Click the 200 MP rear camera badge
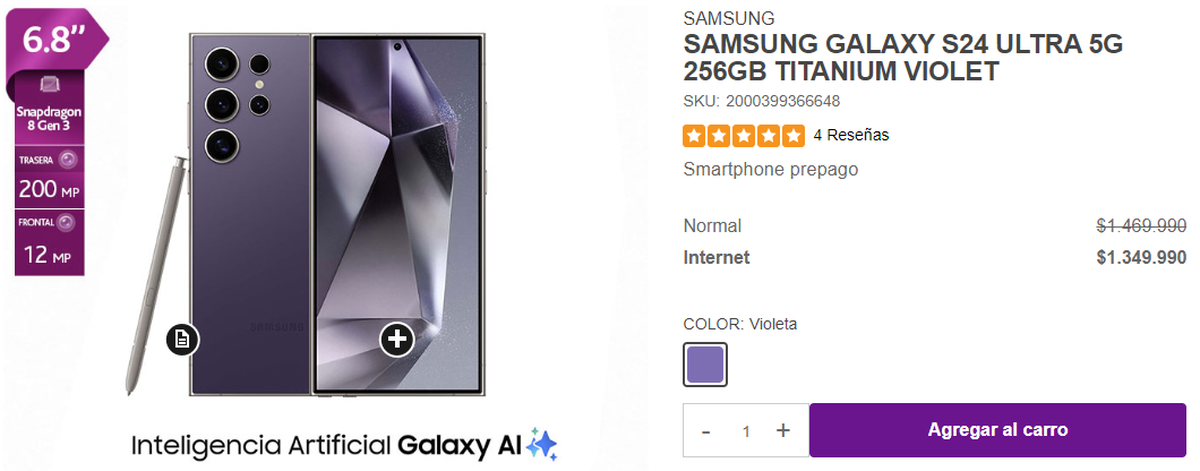This screenshot has width=1200, height=471. tap(48, 176)
